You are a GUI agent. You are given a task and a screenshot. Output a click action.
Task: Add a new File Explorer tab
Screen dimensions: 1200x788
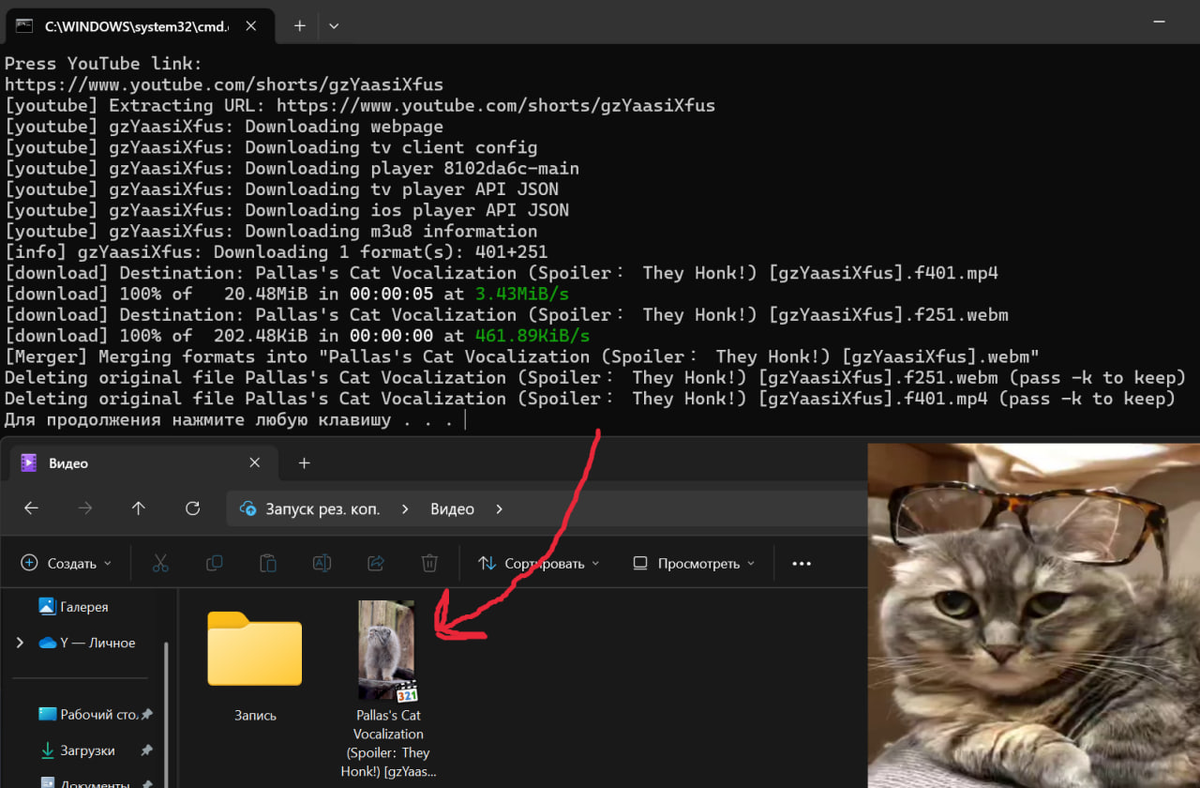tap(304, 463)
